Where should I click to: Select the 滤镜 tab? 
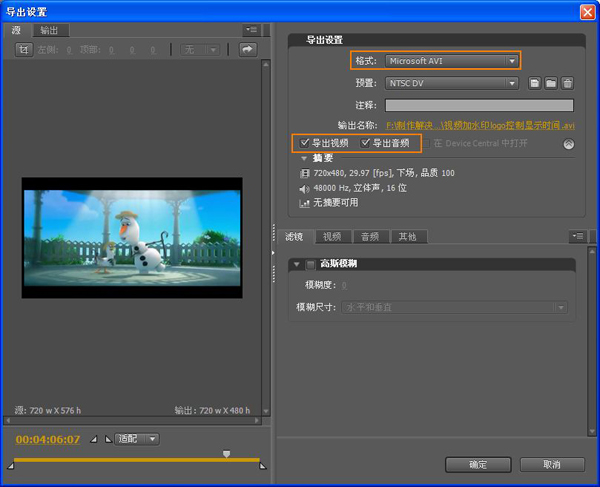click(294, 237)
